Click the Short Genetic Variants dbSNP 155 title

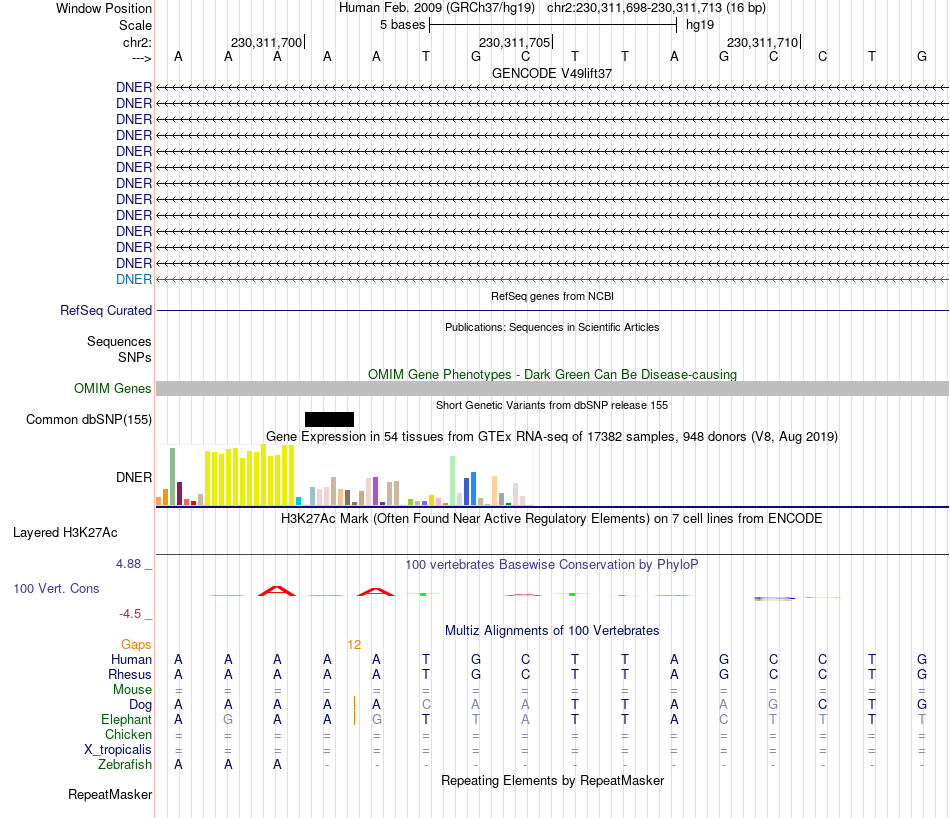[552, 405]
